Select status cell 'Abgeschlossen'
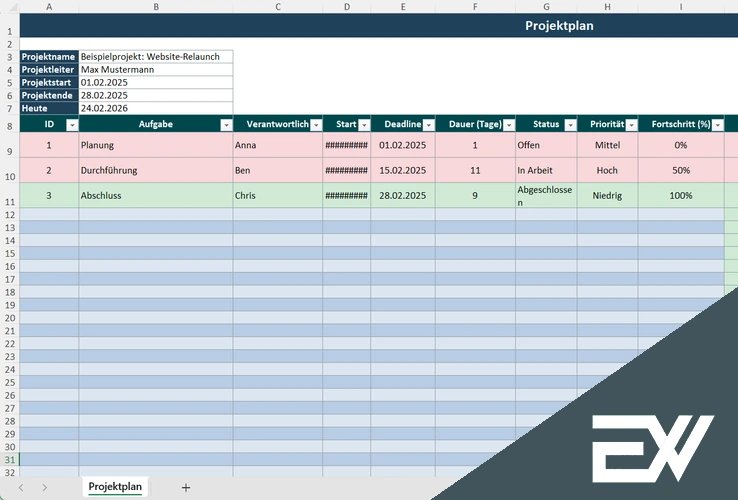 [546, 195]
